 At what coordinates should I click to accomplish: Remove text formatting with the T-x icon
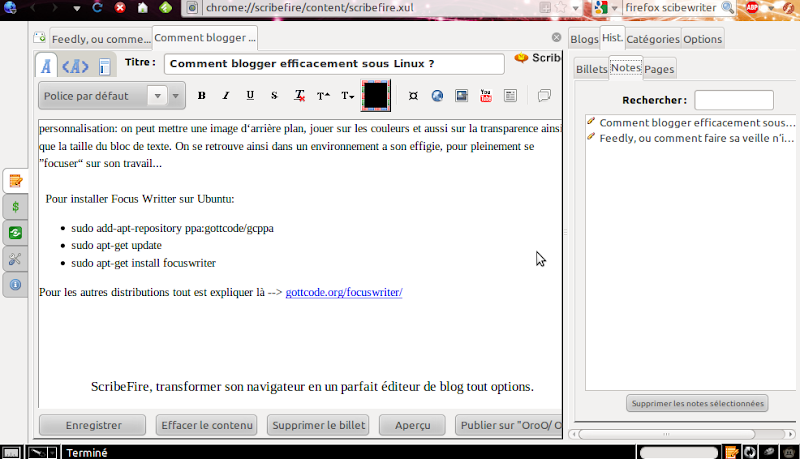click(299, 95)
